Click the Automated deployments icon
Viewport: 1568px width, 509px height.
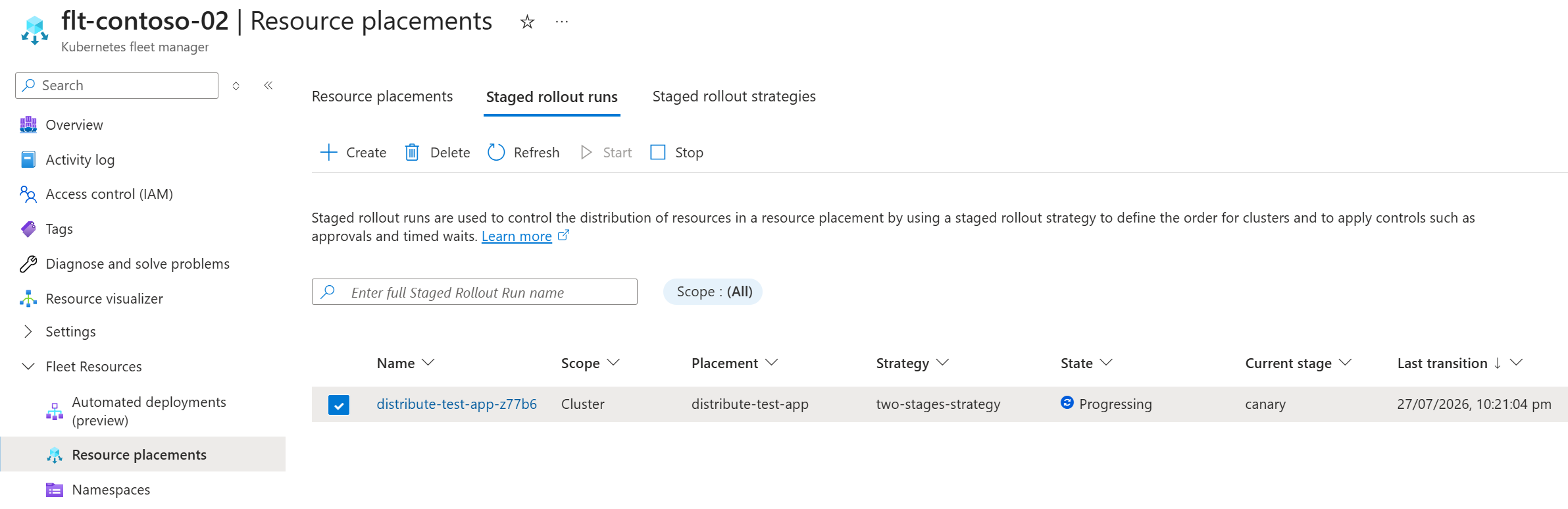(x=55, y=411)
